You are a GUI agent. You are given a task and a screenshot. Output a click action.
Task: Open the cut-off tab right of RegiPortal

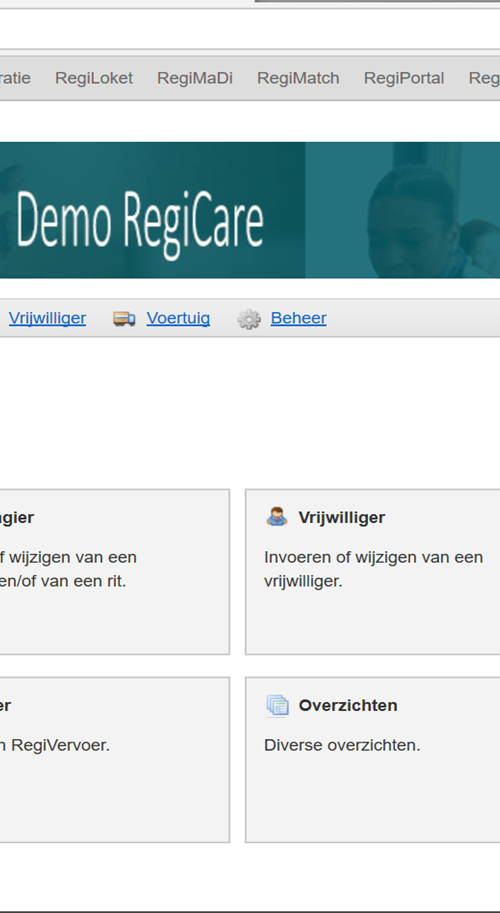[x=484, y=78]
